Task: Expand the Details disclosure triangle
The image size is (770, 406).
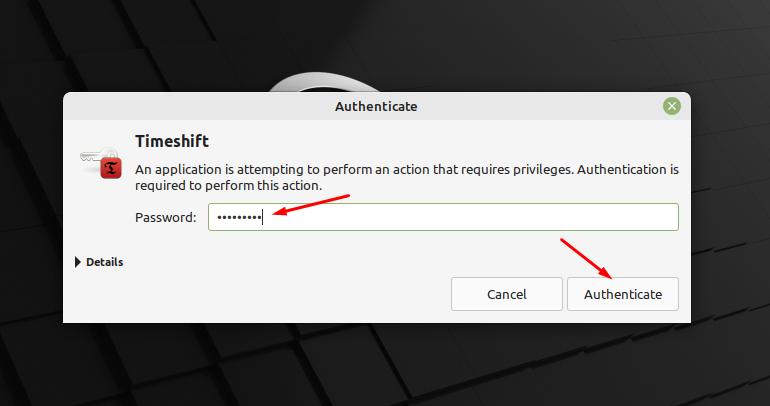Action: pyautogui.click(x=78, y=262)
